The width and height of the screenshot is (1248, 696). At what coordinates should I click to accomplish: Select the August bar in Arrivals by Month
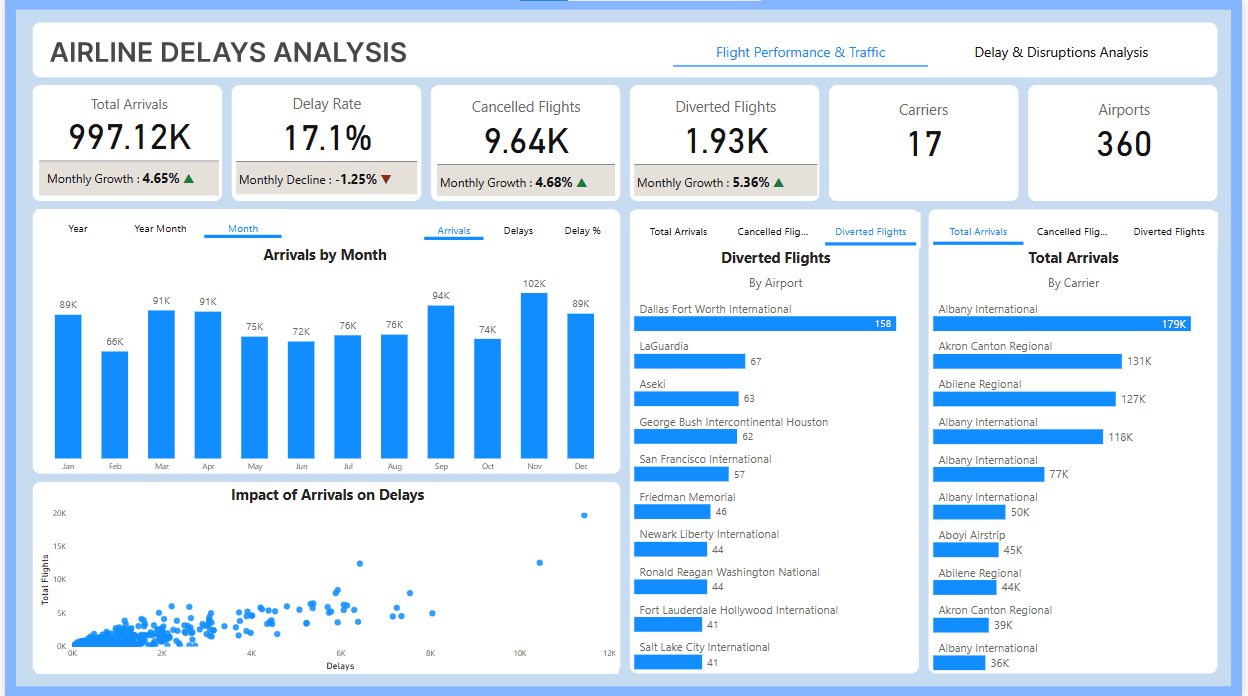(x=394, y=396)
